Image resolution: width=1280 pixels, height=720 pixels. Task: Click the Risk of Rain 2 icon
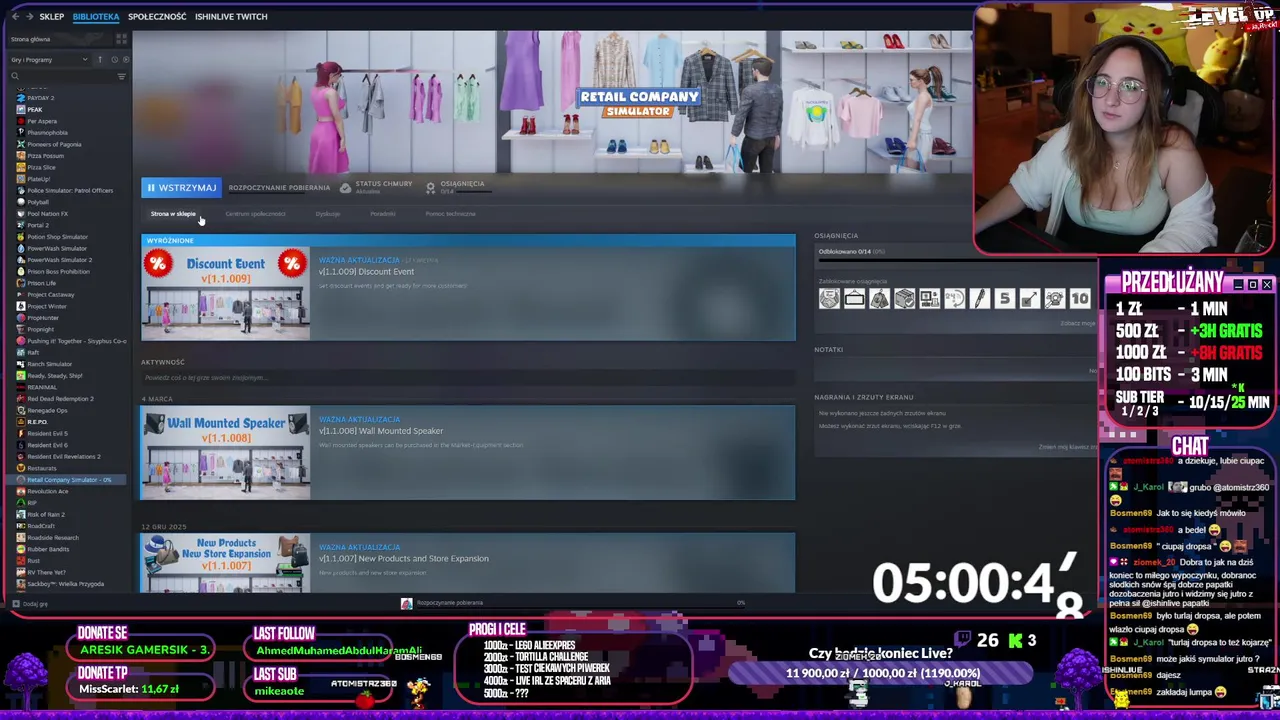coord(21,514)
